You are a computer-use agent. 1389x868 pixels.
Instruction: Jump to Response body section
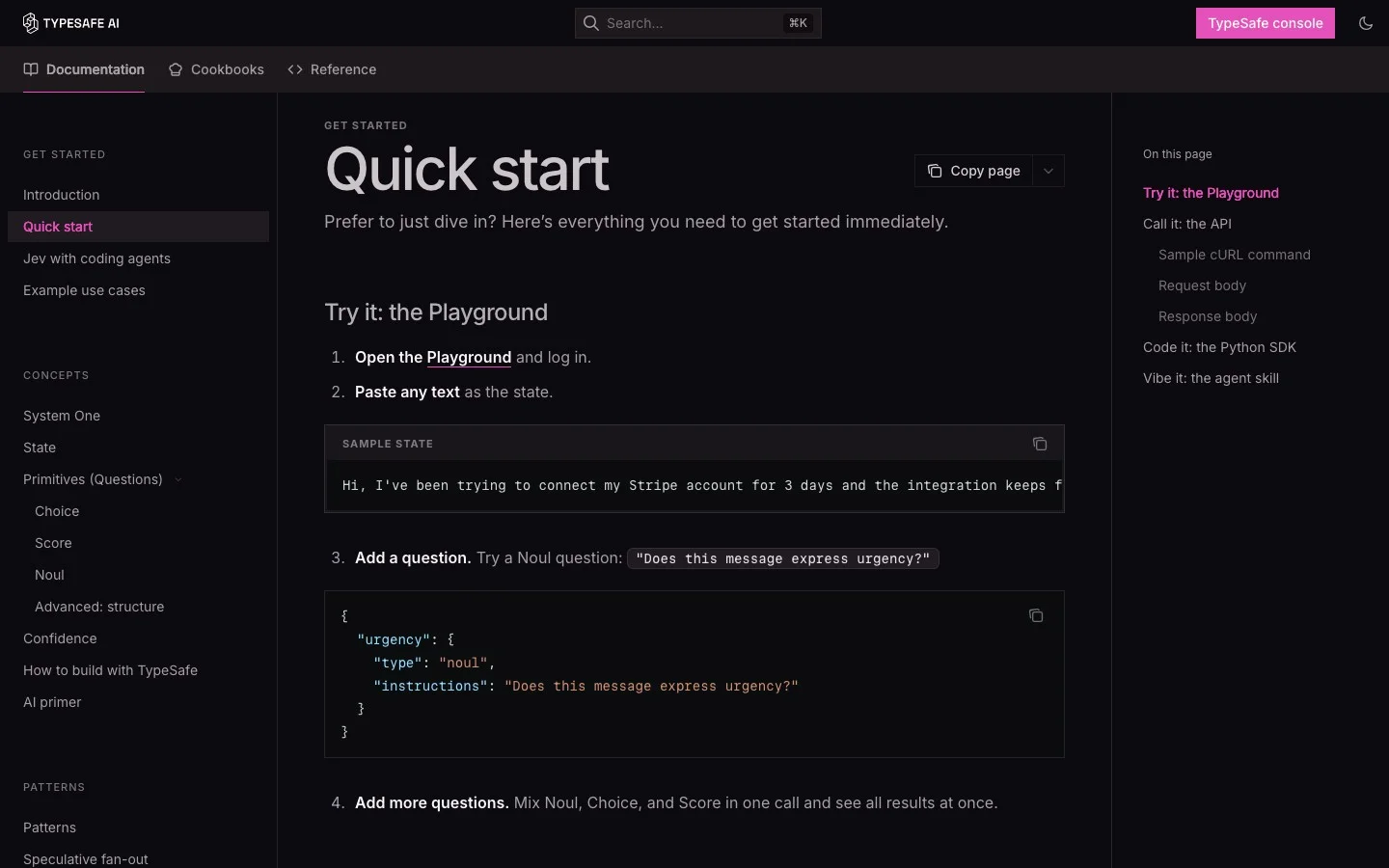click(x=1208, y=316)
